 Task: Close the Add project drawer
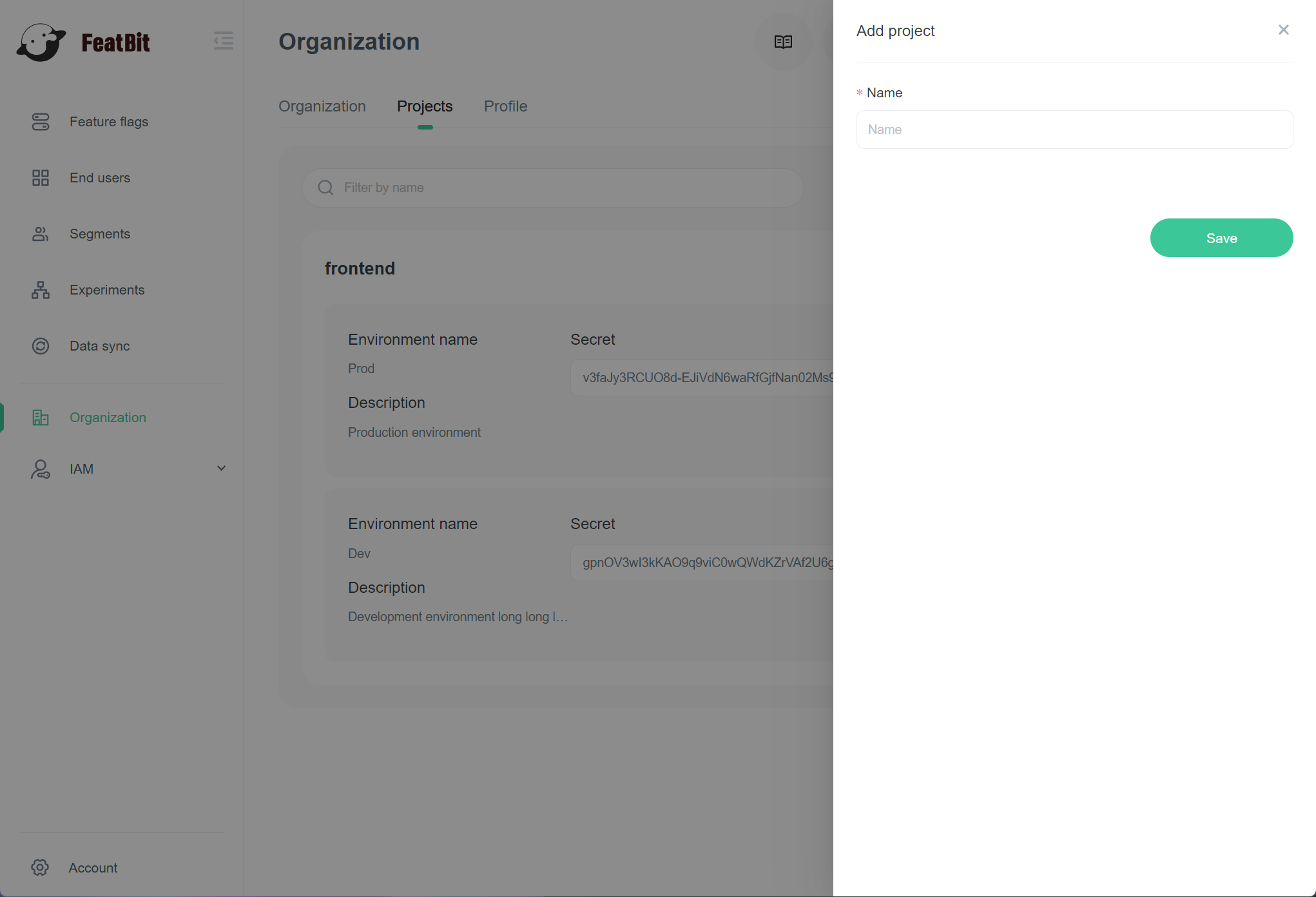pos(1283,30)
